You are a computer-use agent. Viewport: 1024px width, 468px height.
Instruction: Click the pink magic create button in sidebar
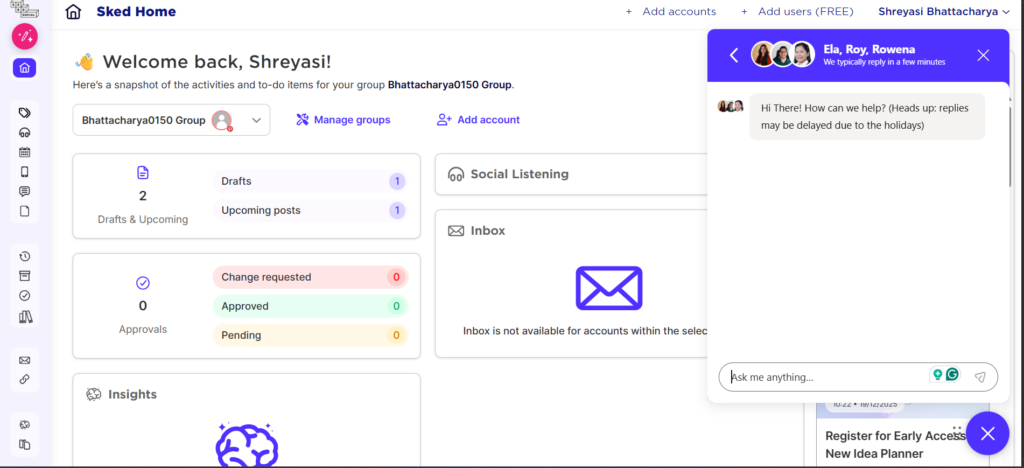(25, 37)
